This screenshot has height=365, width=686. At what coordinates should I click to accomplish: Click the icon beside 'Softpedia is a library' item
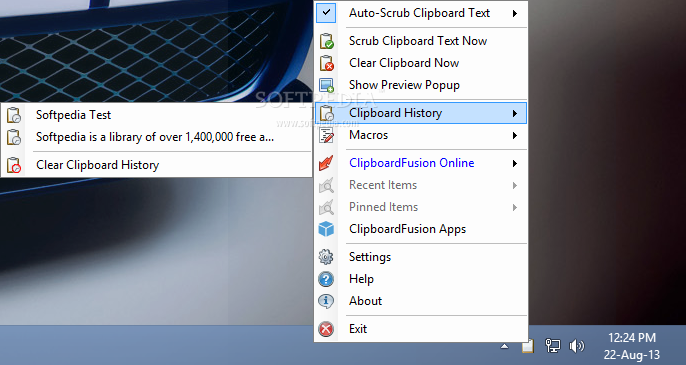tap(14, 137)
